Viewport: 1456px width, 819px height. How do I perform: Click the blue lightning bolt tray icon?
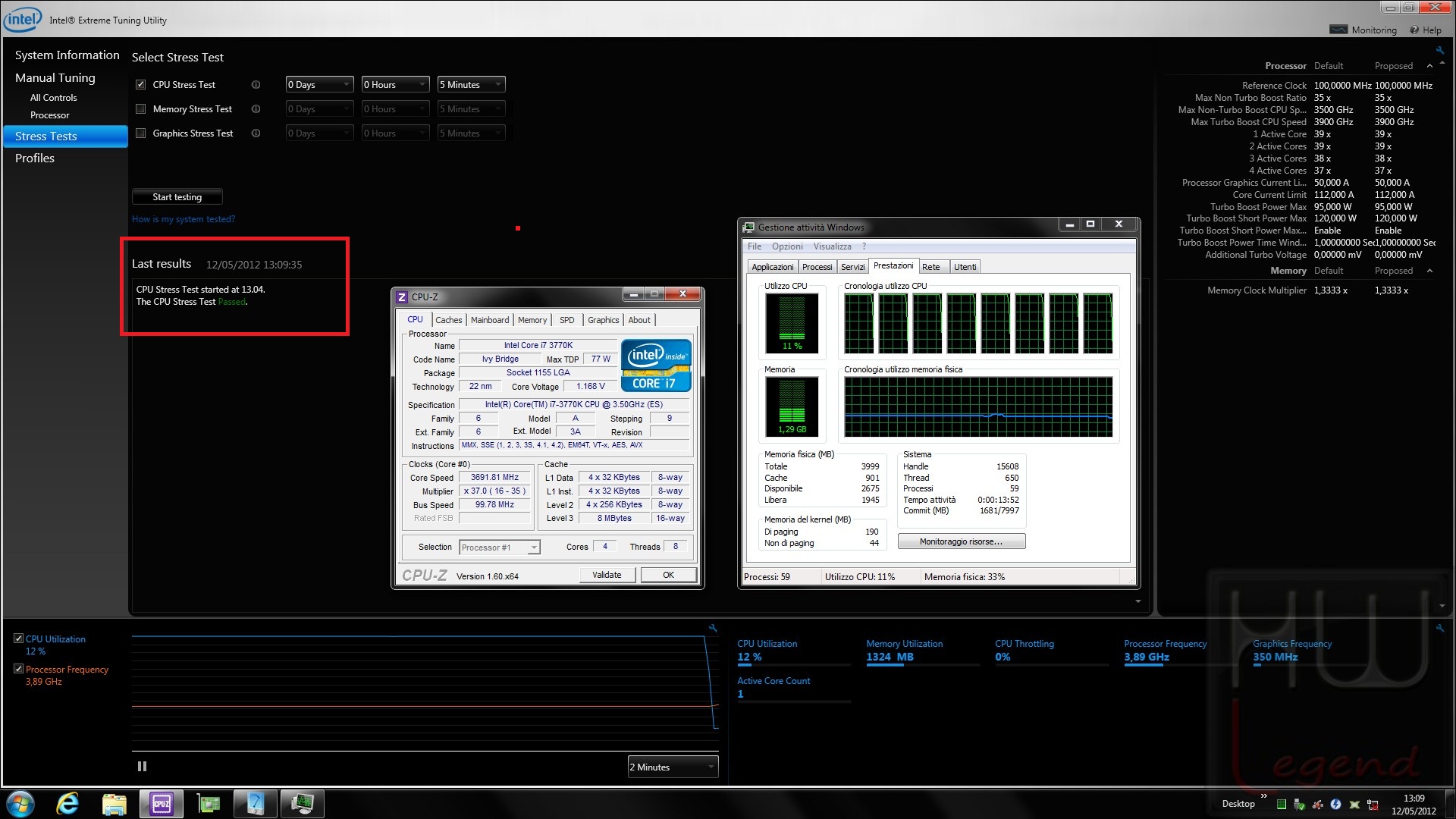(x=1335, y=805)
